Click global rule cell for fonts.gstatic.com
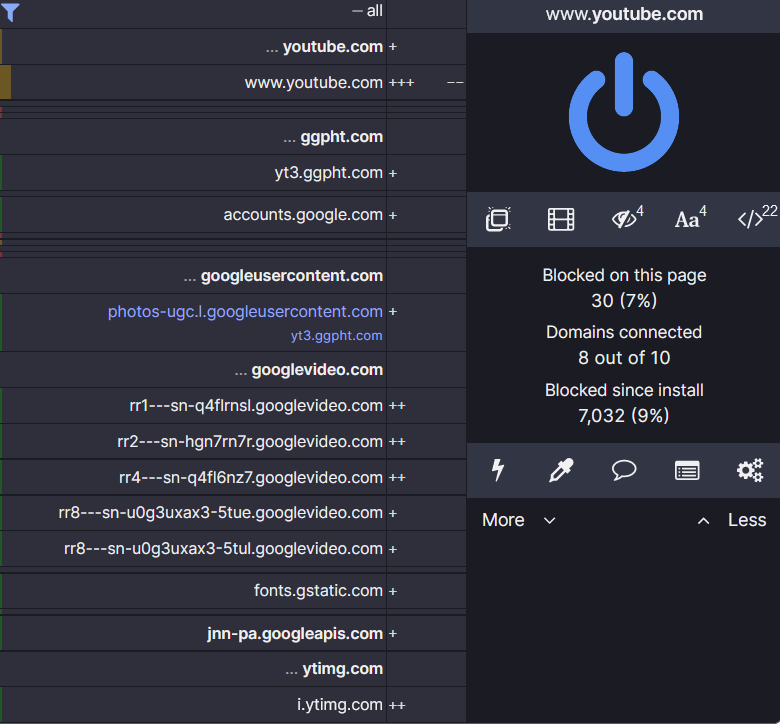 click(426, 591)
